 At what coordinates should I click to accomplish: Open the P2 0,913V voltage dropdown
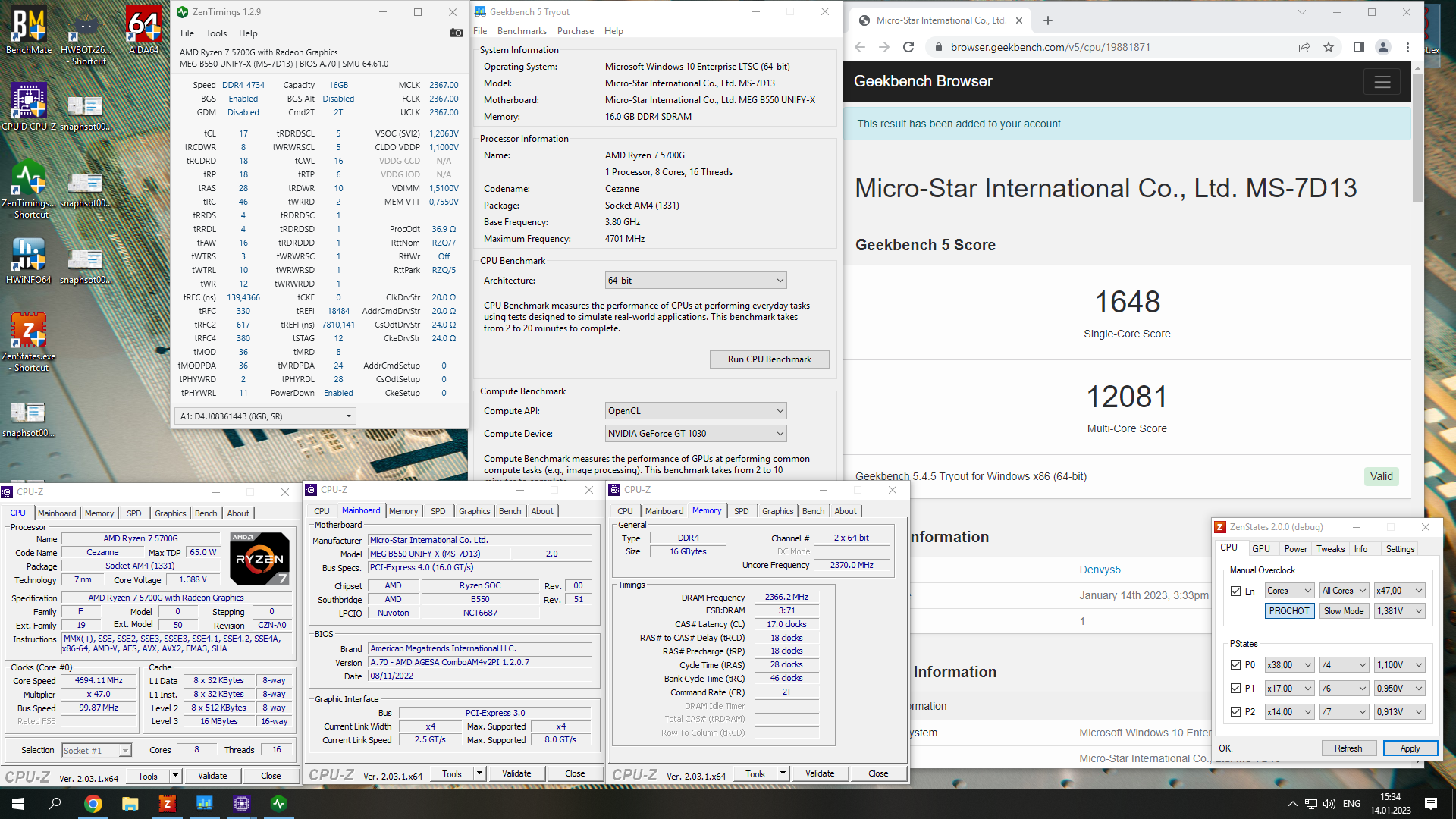coord(1399,712)
